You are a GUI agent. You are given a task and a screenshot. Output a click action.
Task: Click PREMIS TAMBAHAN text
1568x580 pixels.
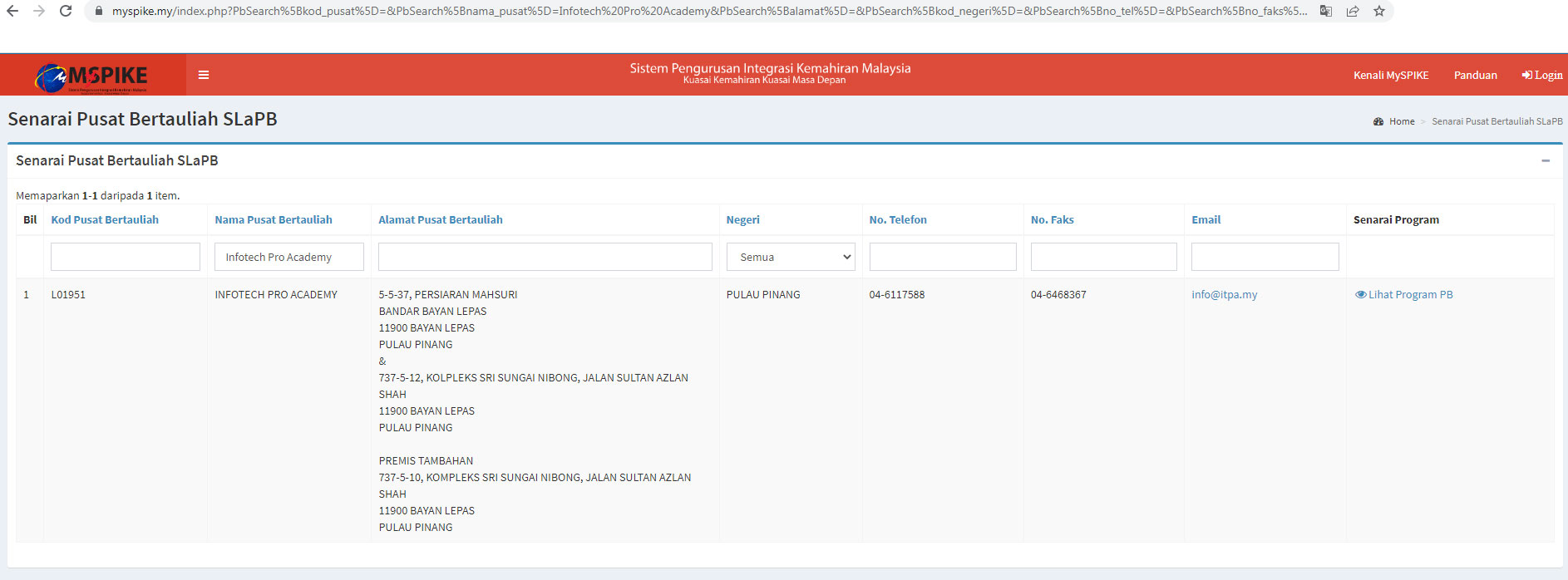426,460
